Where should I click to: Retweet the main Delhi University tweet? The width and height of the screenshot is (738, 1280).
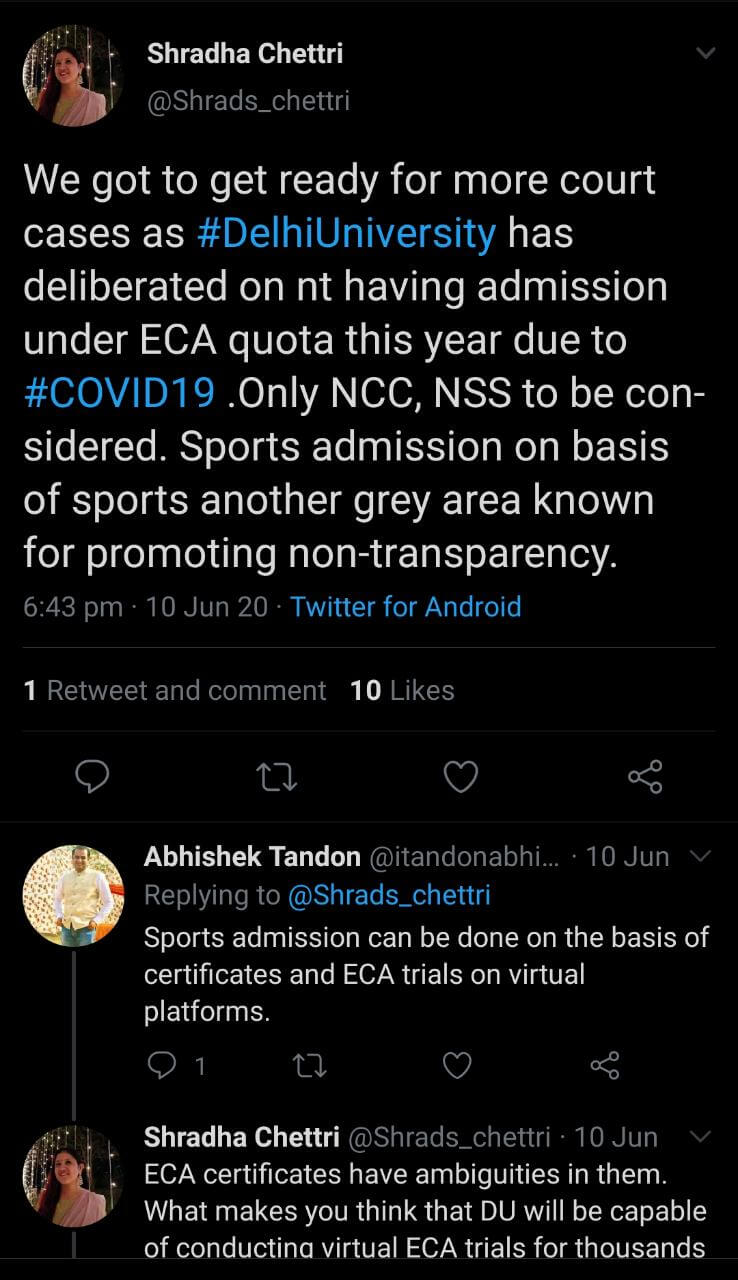click(x=277, y=776)
